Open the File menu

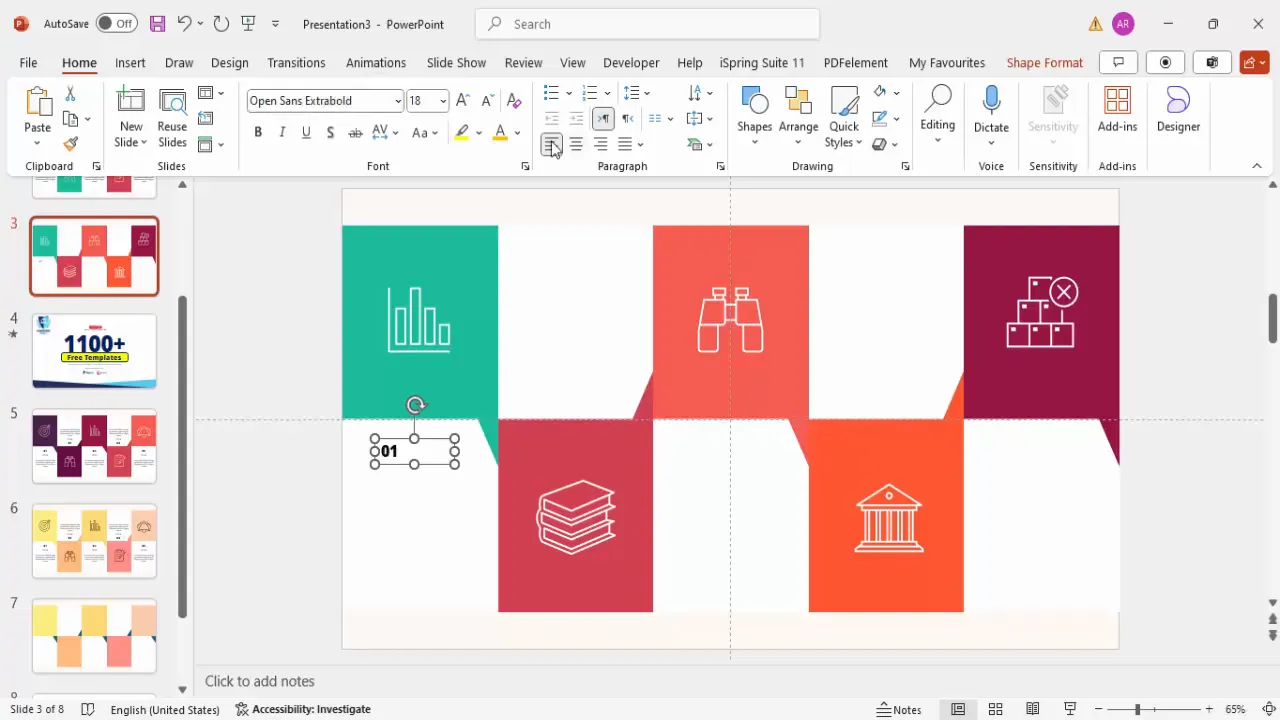pyautogui.click(x=28, y=62)
